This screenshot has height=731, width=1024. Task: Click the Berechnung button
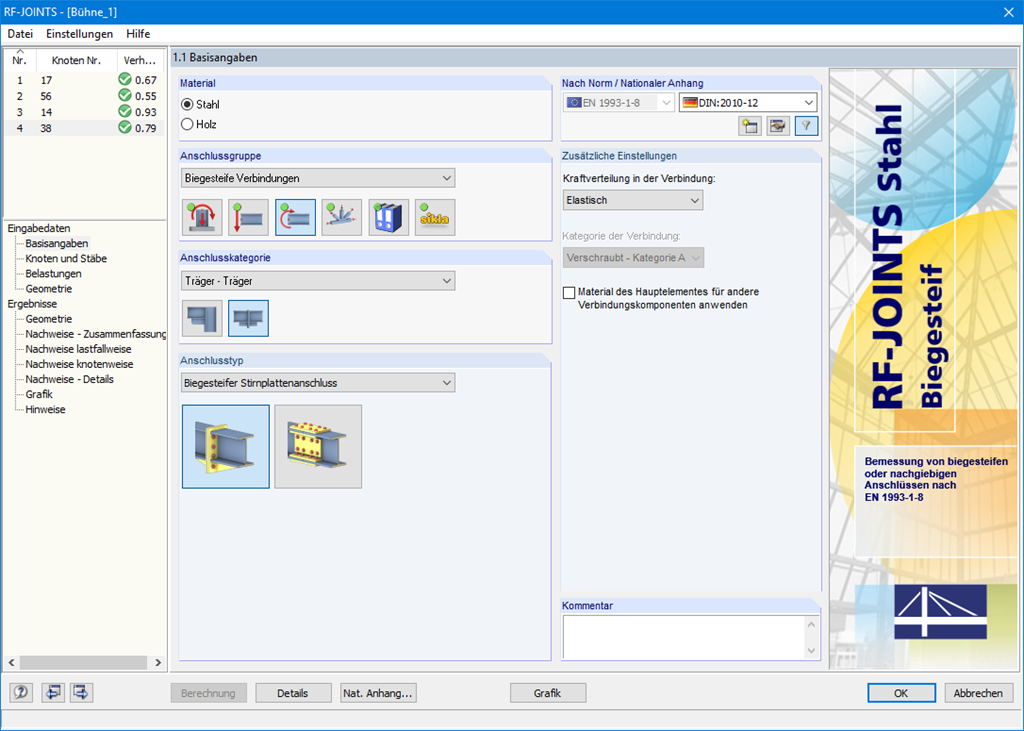pos(208,693)
